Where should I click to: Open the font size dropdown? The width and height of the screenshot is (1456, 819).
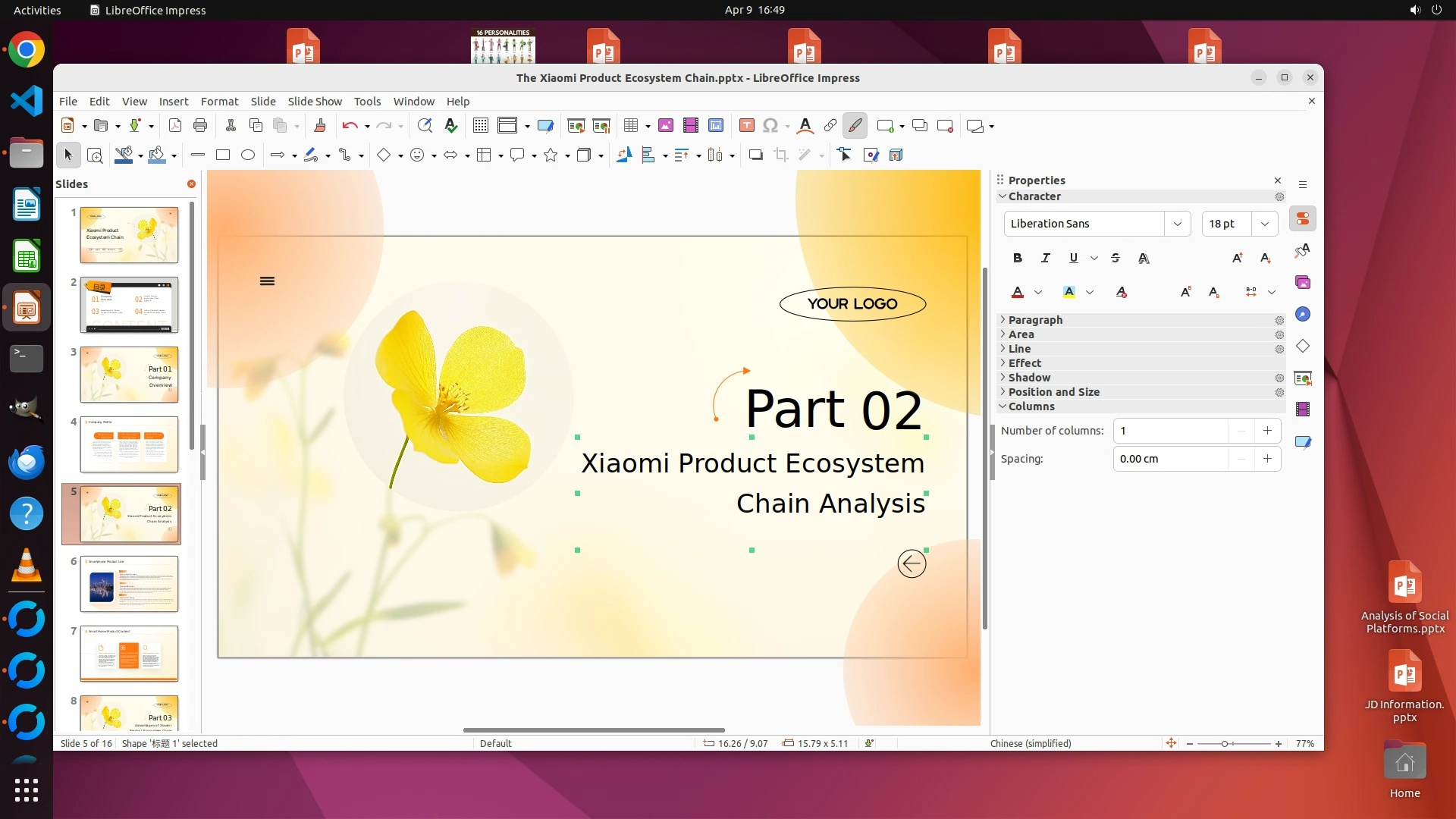pyautogui.click(x=1264, y=224)
